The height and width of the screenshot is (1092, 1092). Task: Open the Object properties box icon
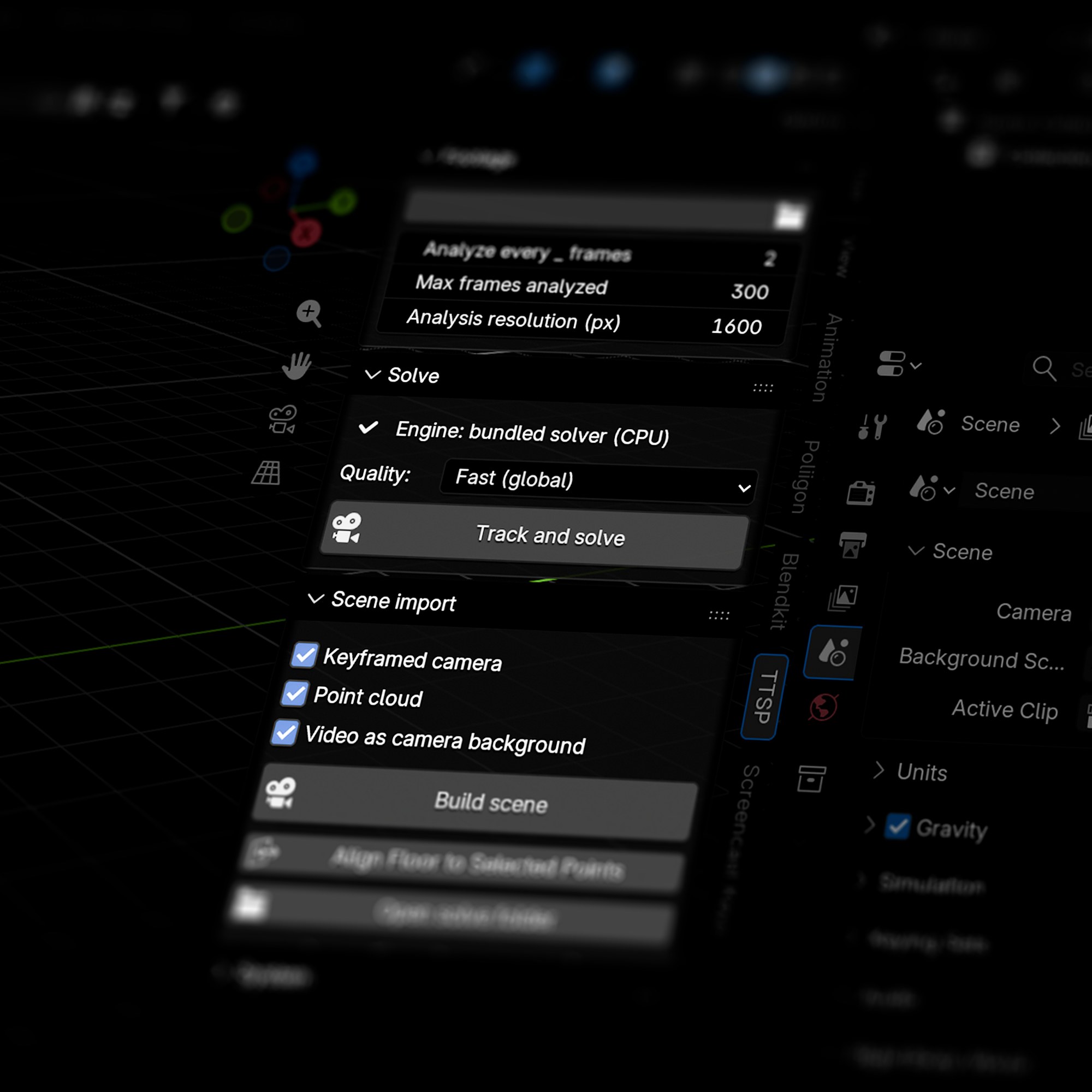pyautogui.click(x=812, y=779)
